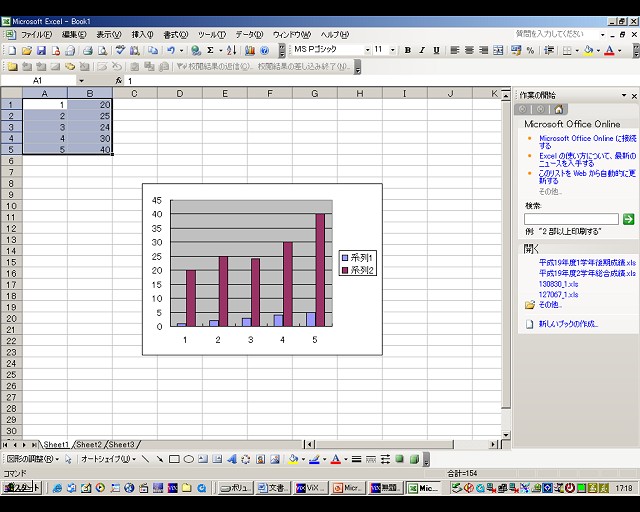
Task: Create a new blank workbook
Action: (x=12, y=51)
